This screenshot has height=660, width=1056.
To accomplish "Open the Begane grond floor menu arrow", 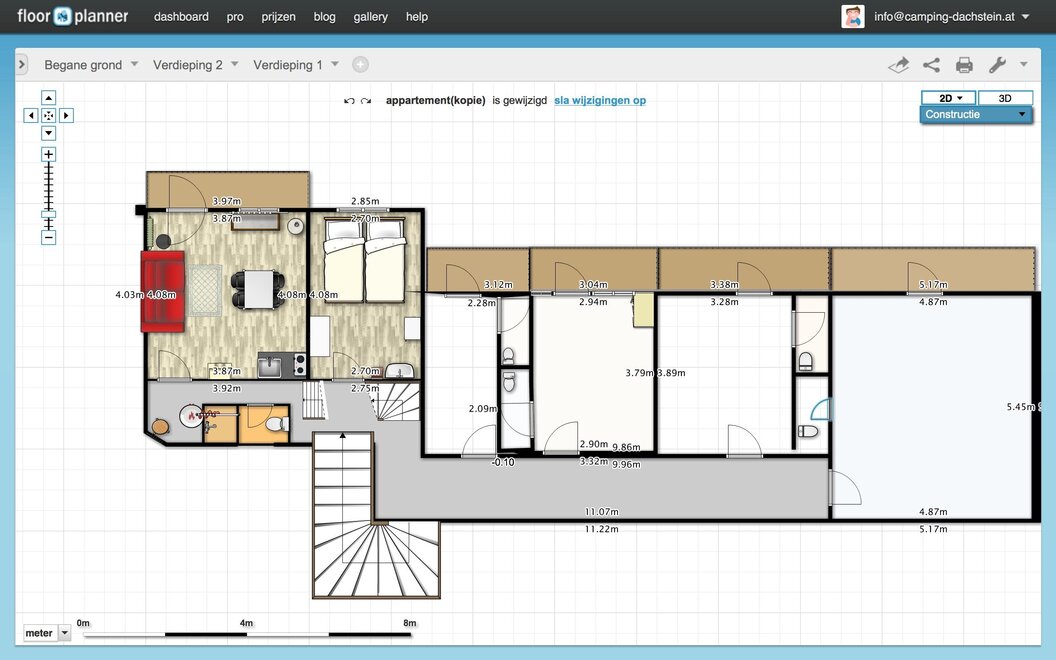I will (x=134, y=65).
